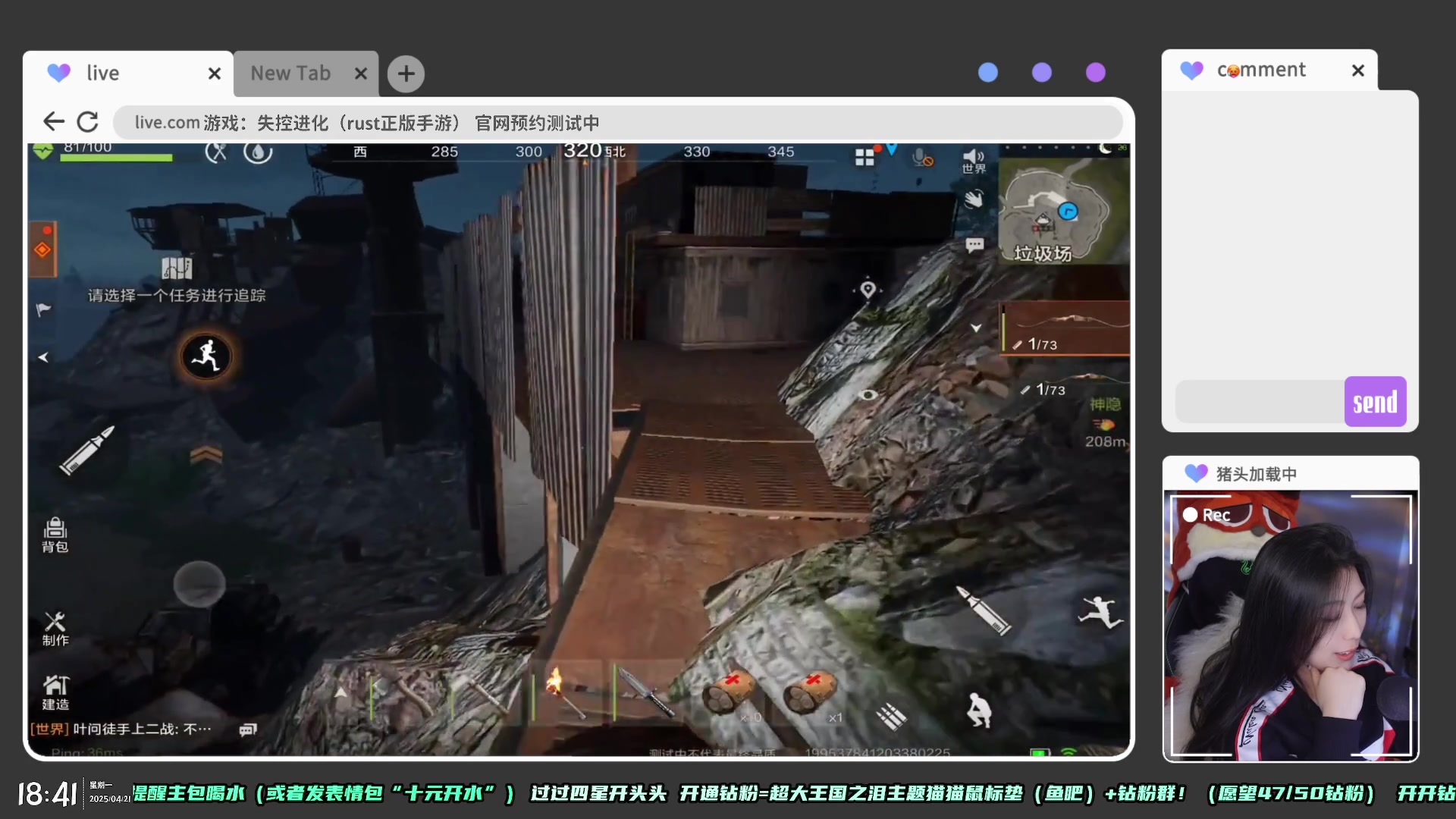Open the 制作 crafting menu

pos(55,629)
